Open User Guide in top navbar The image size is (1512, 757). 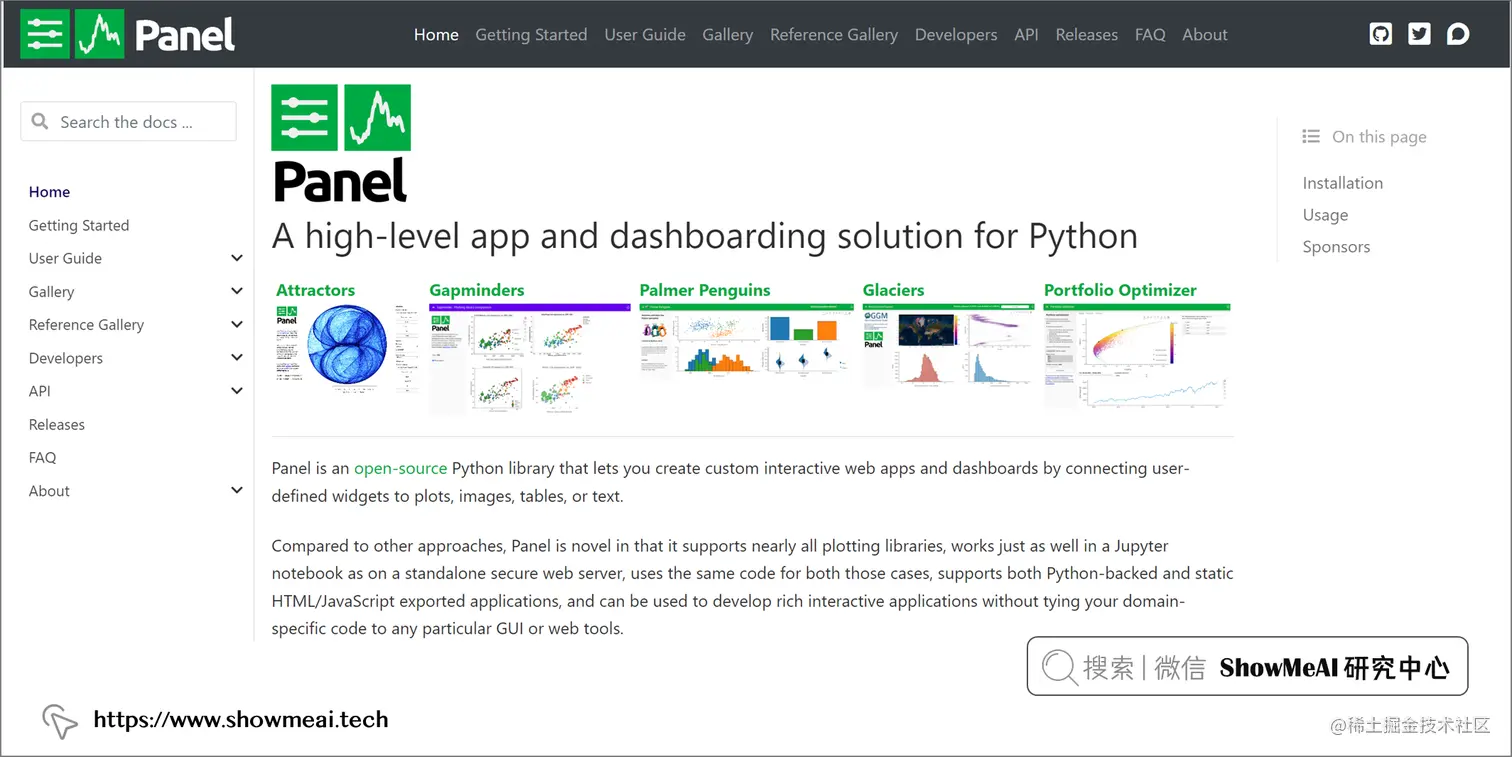[x=645, y=34]
